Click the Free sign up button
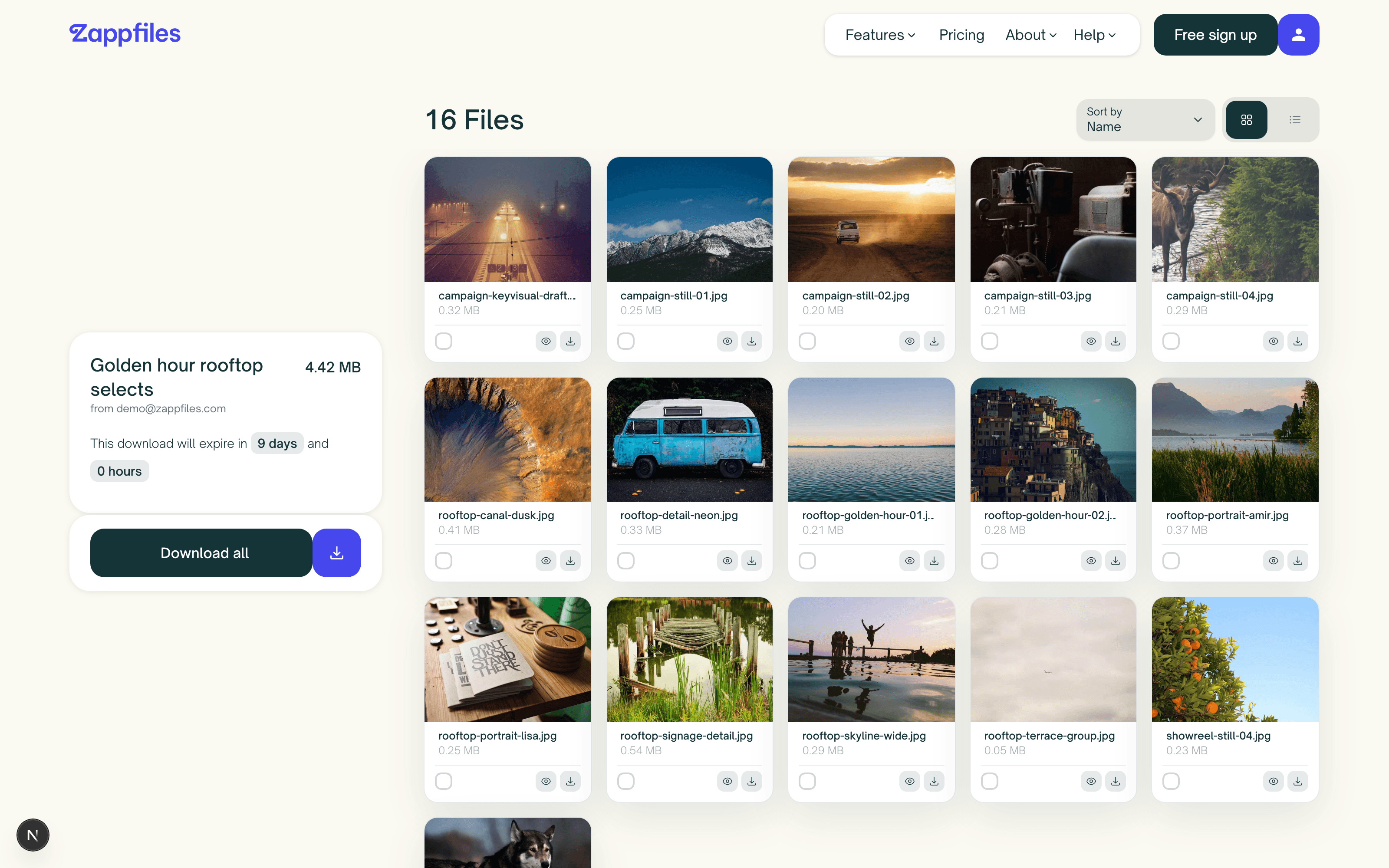The width and height of the screenshot is (1389, 868). pos(1215,35)
